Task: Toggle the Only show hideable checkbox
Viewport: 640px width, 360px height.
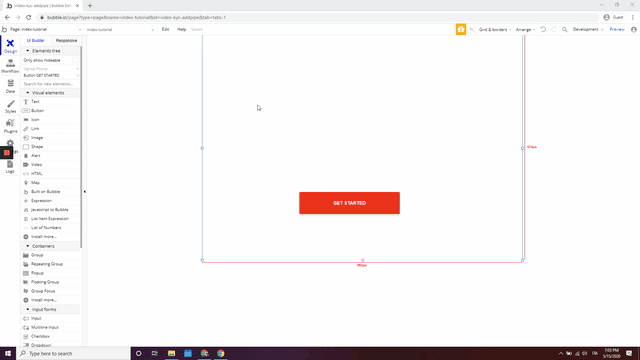Action: pyautogui.click(x=75, y=60)
